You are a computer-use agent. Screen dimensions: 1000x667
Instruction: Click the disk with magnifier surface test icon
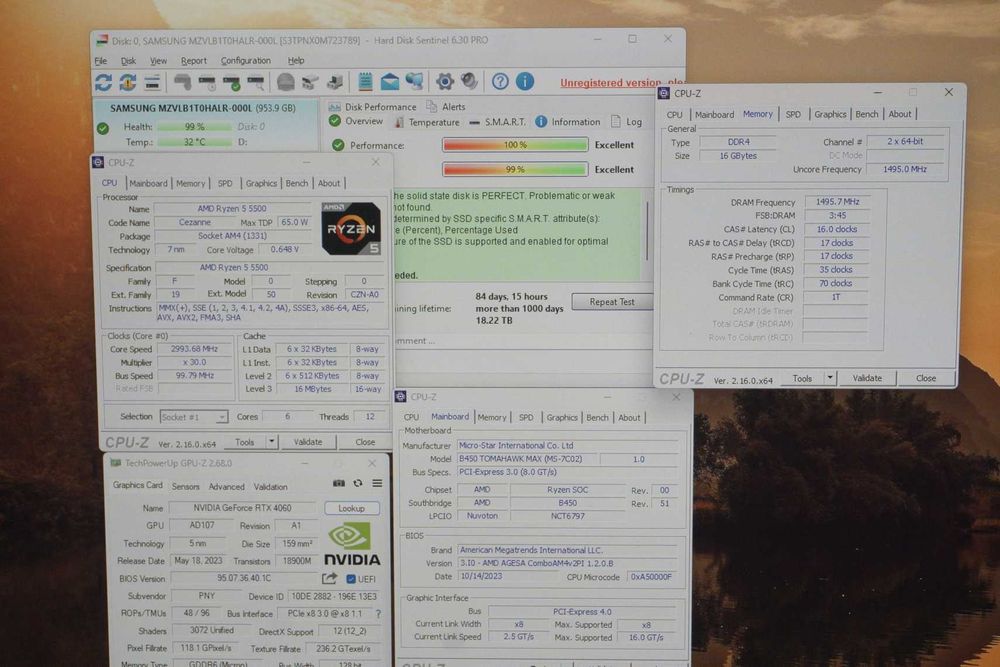[x=256, y=82]
